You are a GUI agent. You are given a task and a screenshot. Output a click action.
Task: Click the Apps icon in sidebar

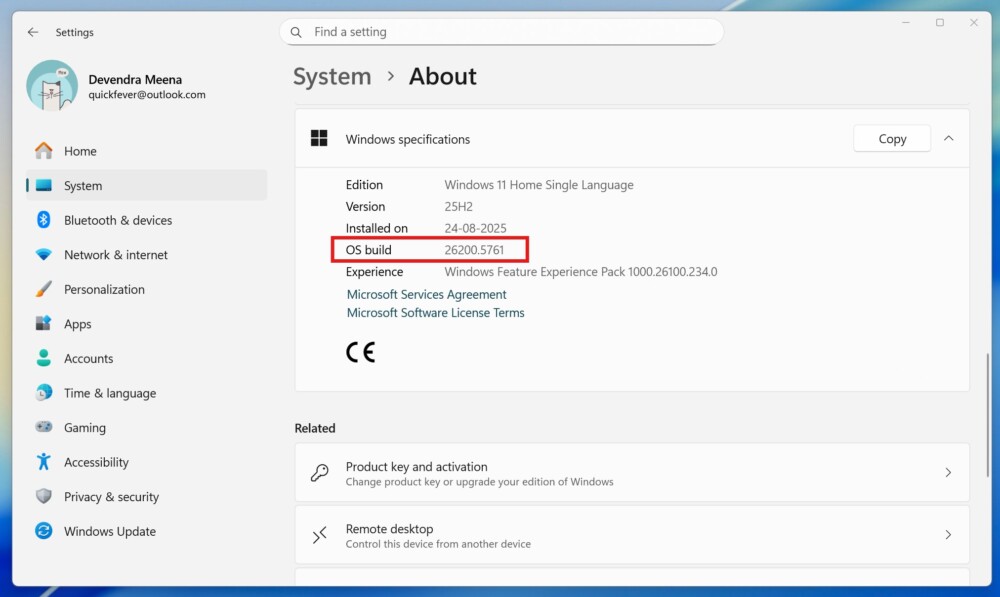tap(43, 323)
